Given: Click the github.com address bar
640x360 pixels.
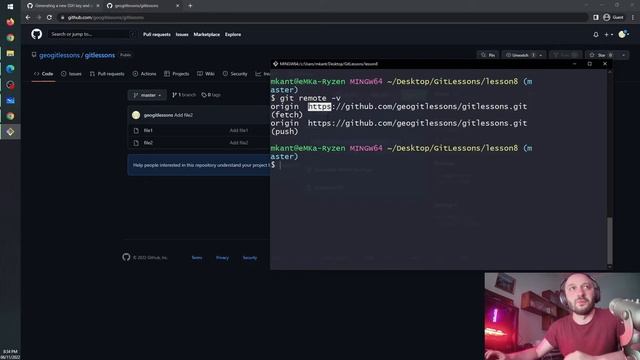Looking at the screenshot, I should [x=322, y=18].
